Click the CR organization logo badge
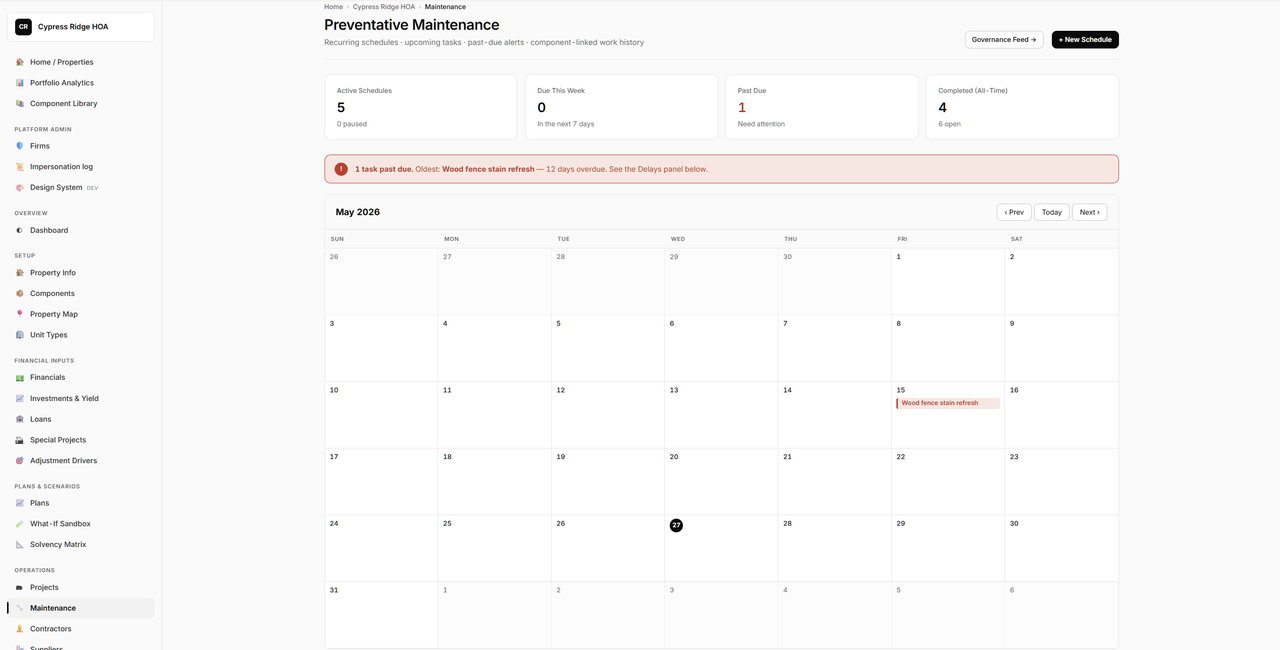The image size is (1280, 650). point(23,27)
